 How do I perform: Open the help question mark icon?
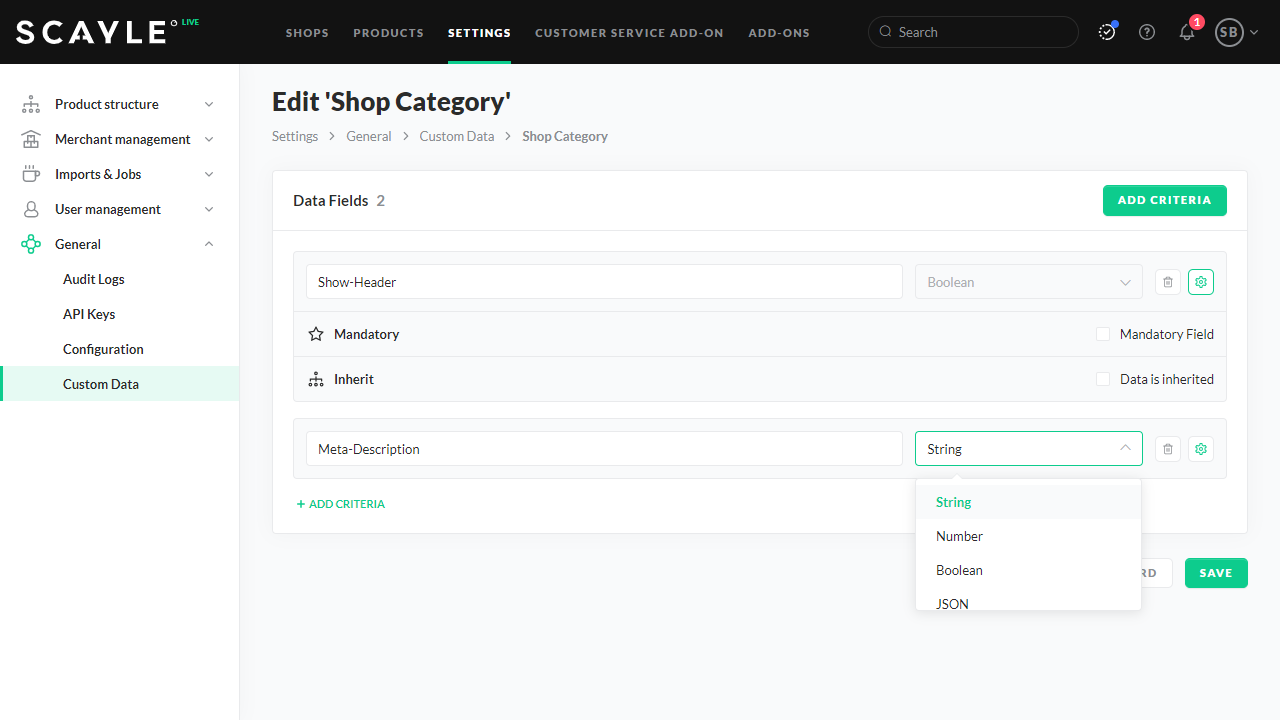1147,32
